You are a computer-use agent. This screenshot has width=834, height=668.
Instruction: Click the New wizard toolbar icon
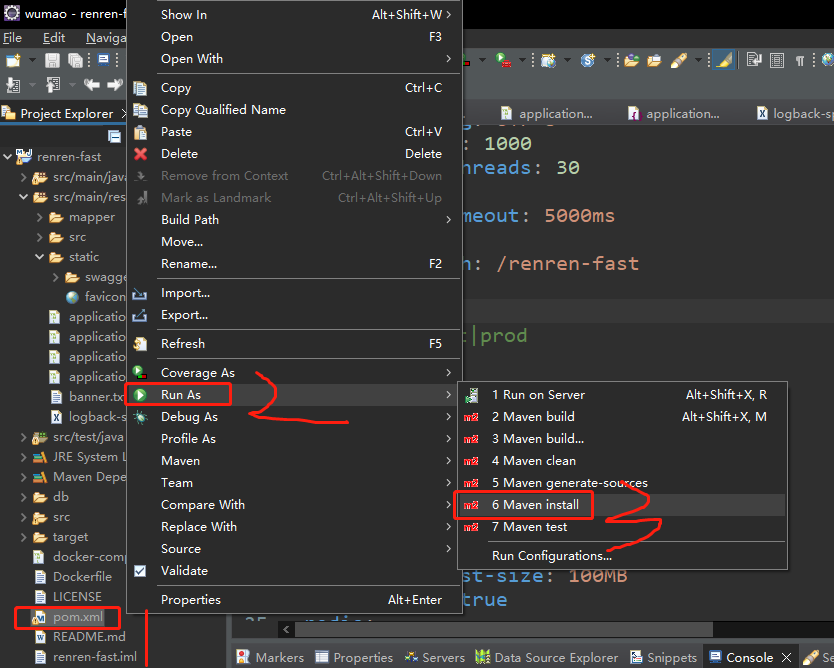click(x=13, y=60)
